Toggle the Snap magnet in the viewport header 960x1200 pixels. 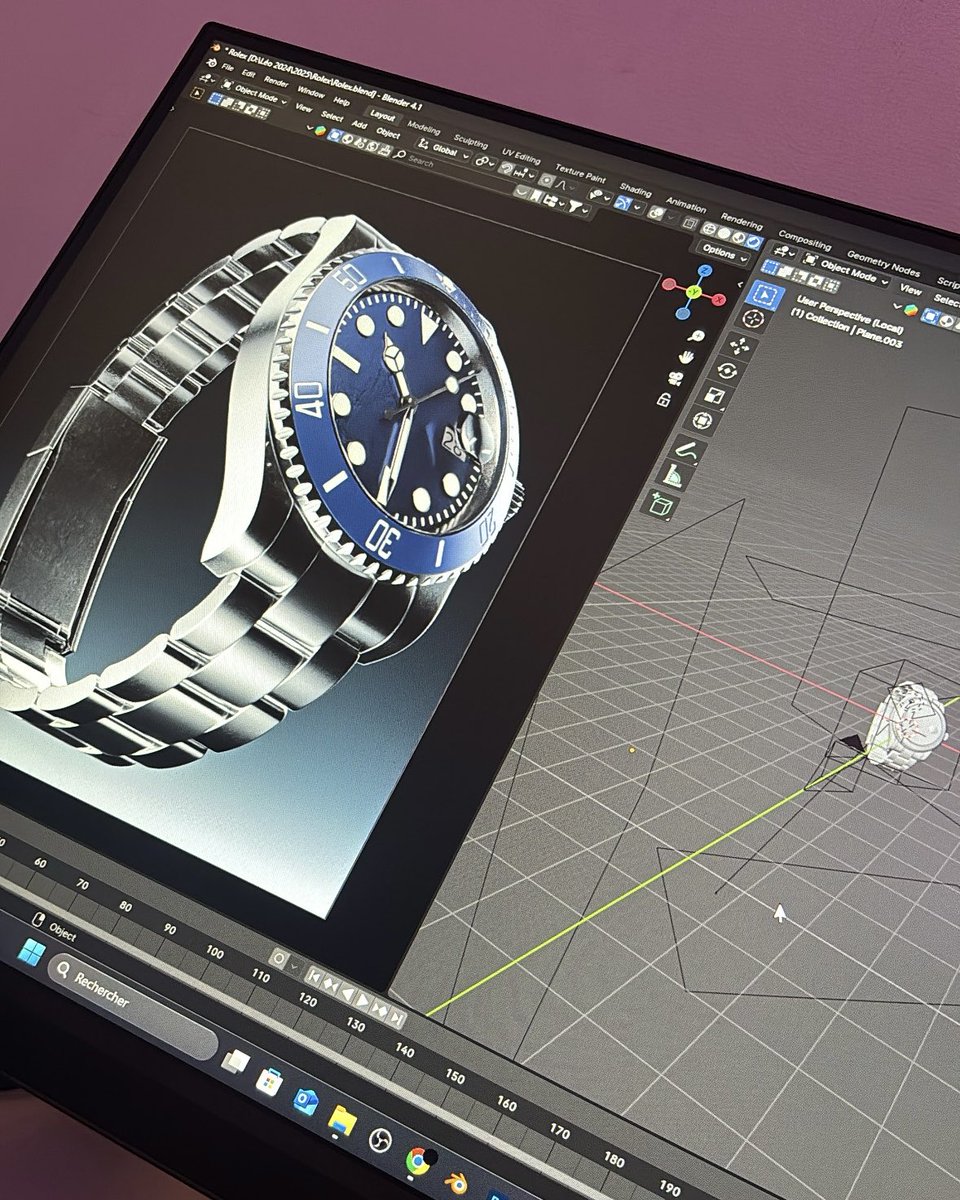click(505, 168)
